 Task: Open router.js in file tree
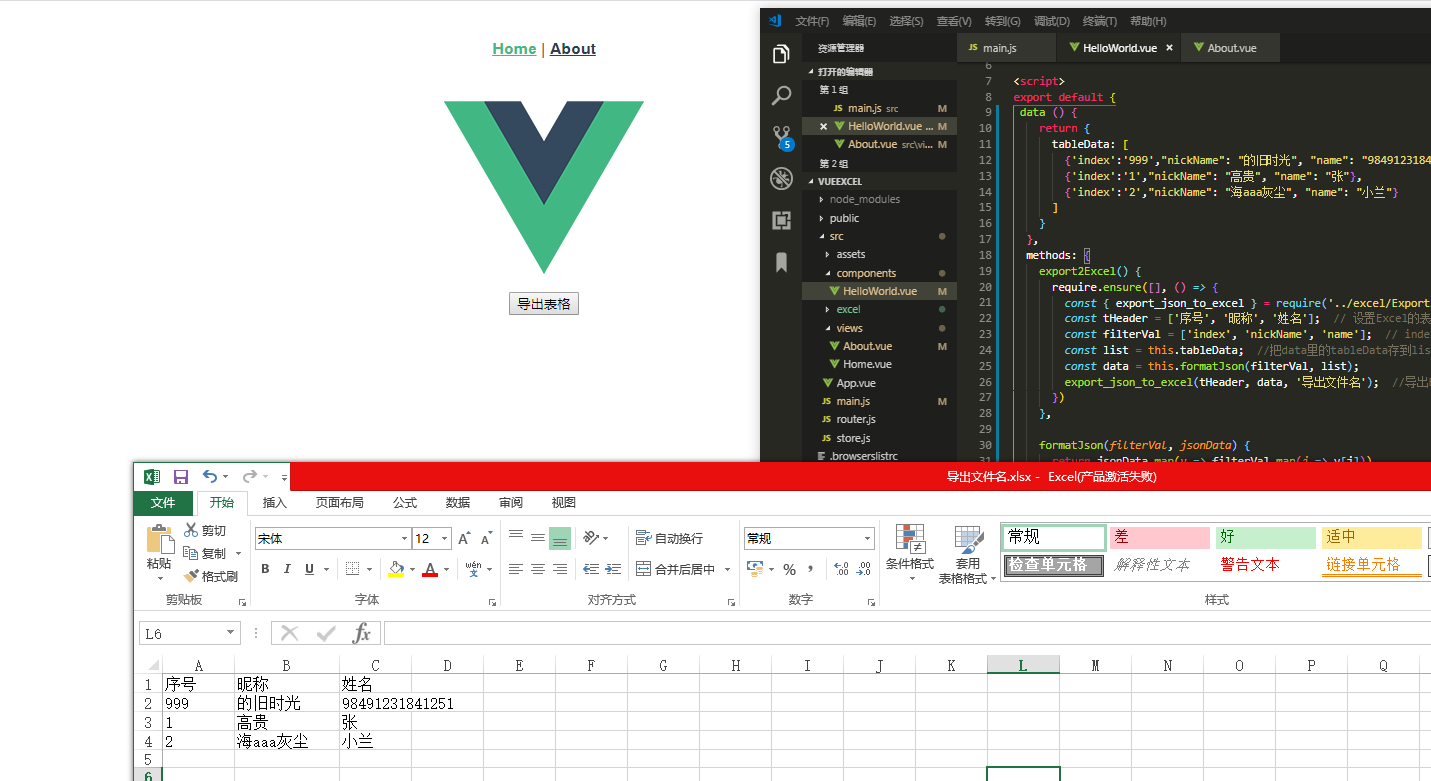(856, 419)
